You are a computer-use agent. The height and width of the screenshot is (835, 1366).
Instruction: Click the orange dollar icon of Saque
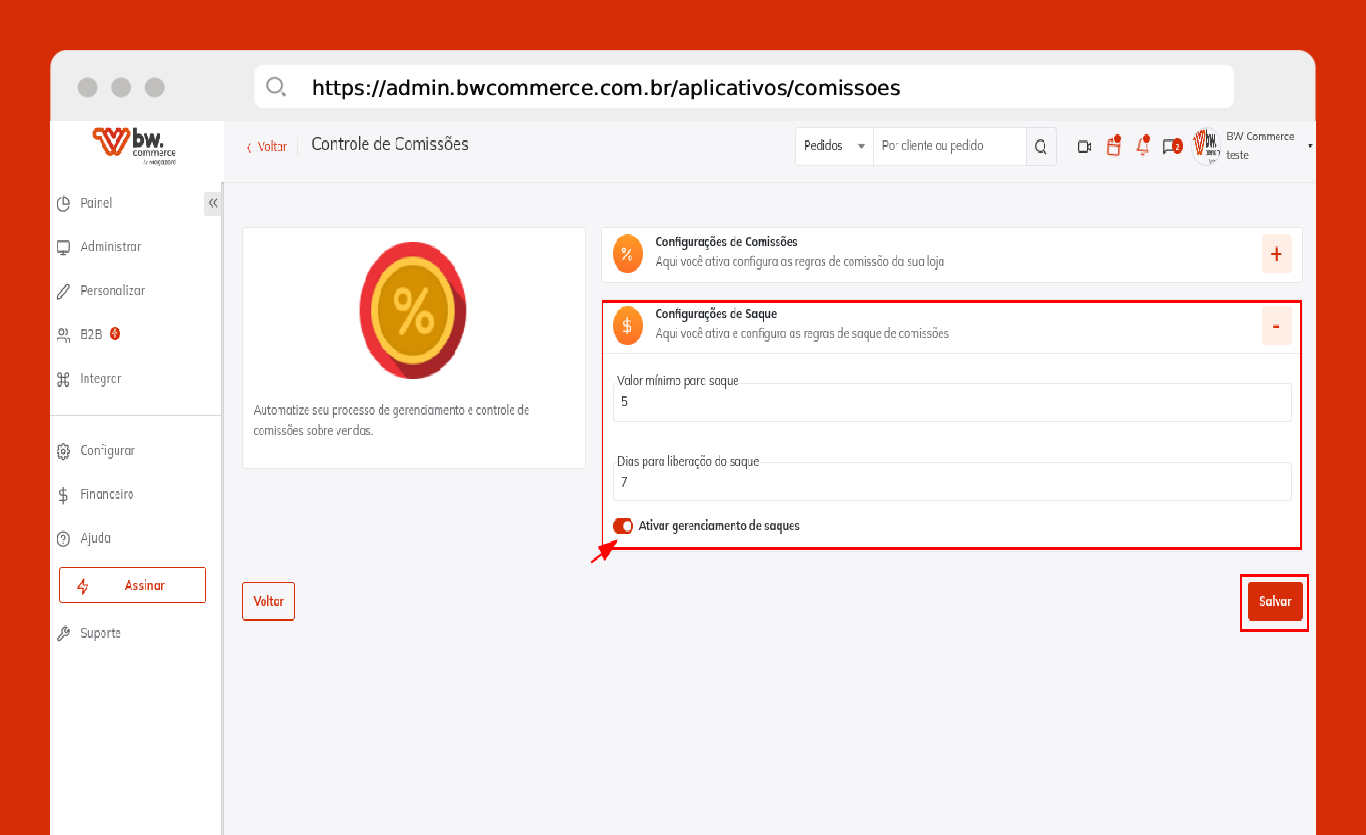627,326
